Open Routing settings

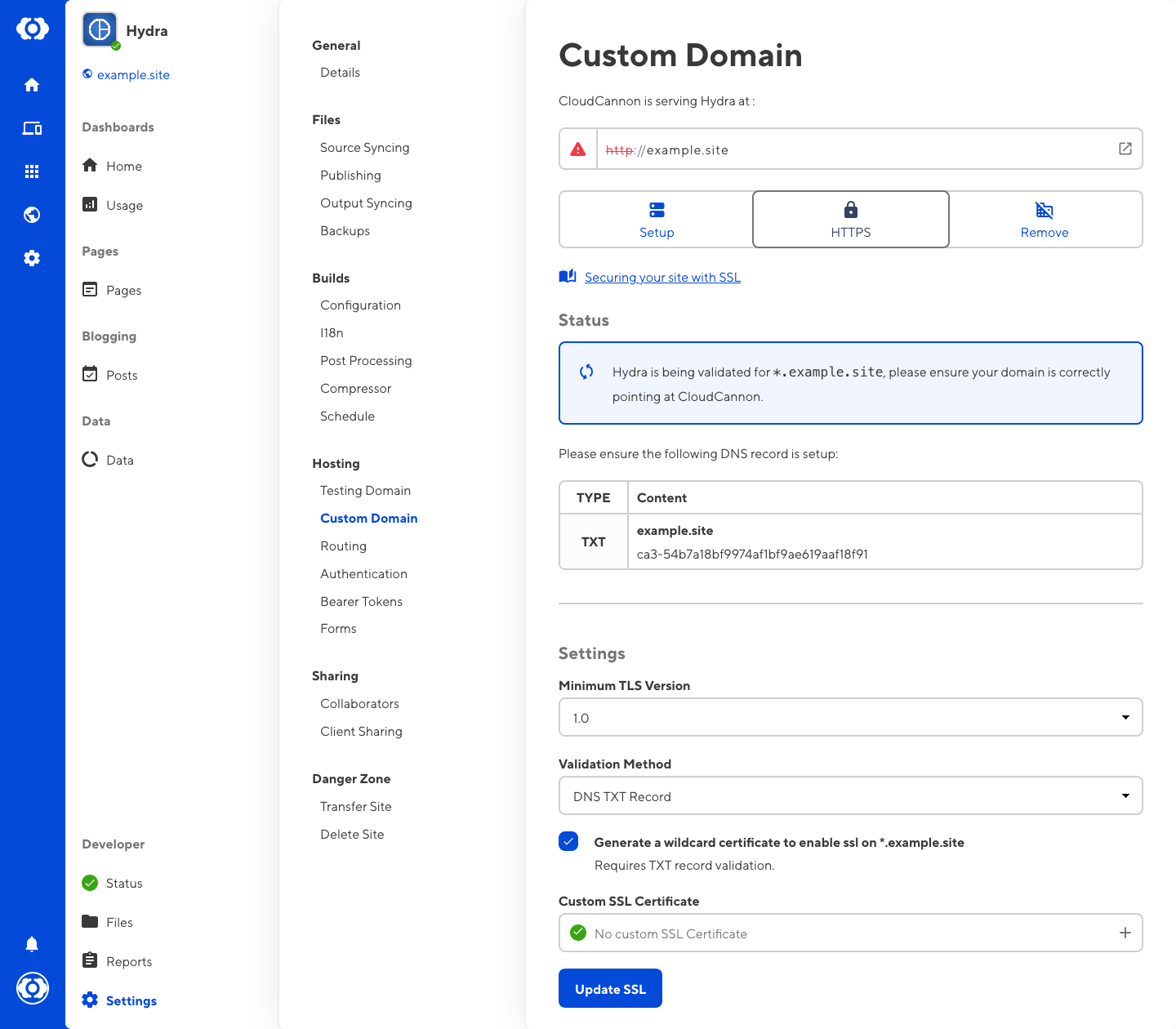pos(343,546)
